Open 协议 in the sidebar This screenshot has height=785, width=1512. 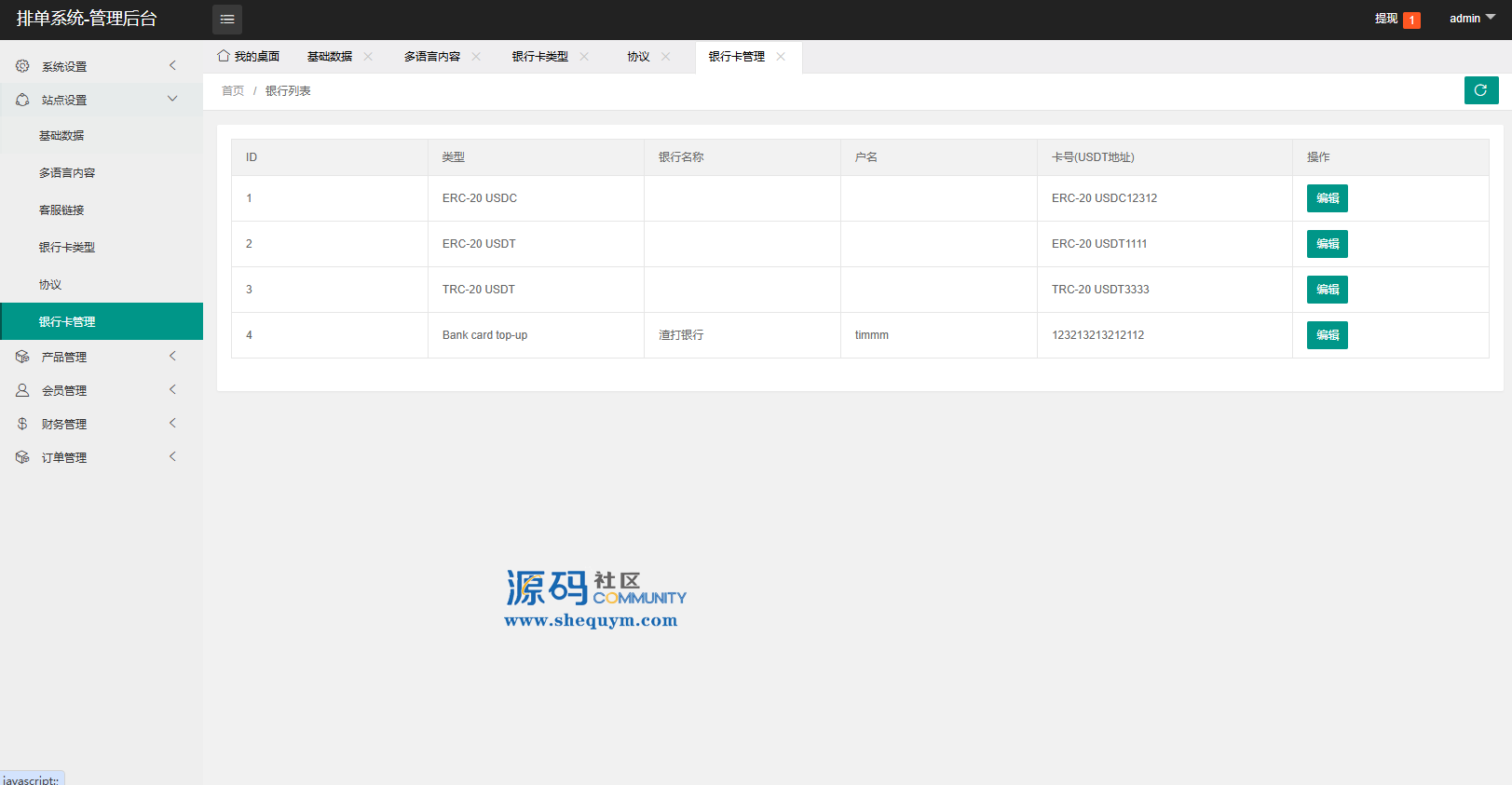(x=102, y=285)
